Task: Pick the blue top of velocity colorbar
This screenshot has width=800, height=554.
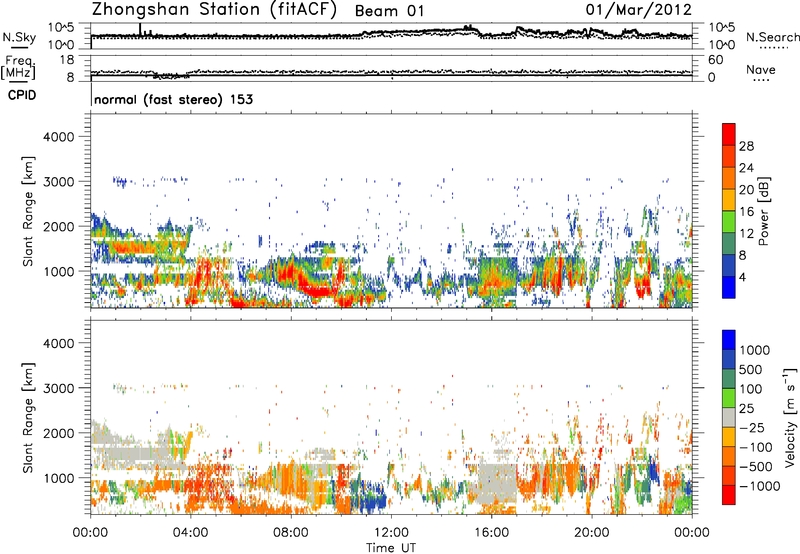Action: point(729,340)
